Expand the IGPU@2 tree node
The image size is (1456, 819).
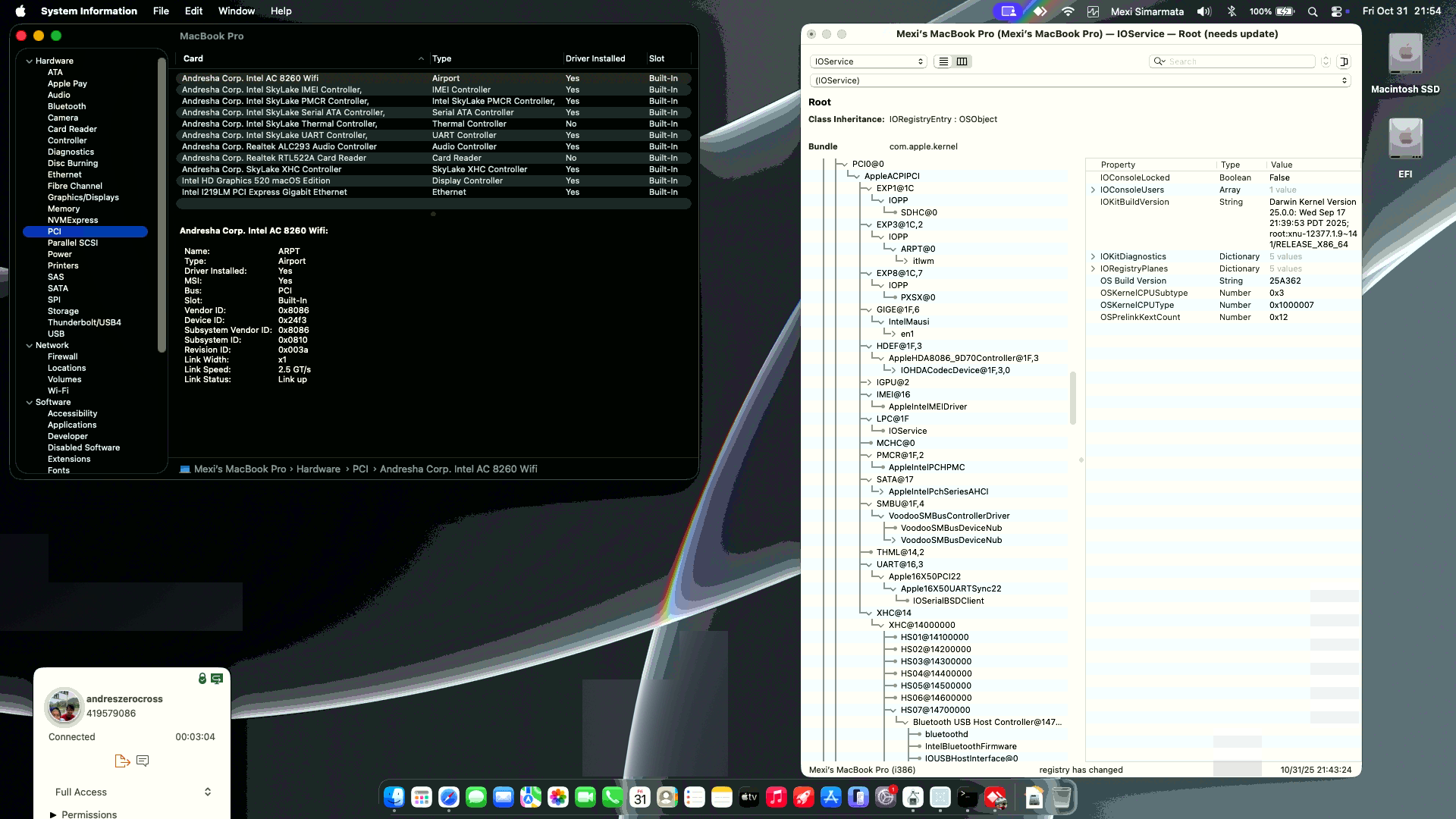(x=868, y=382)
